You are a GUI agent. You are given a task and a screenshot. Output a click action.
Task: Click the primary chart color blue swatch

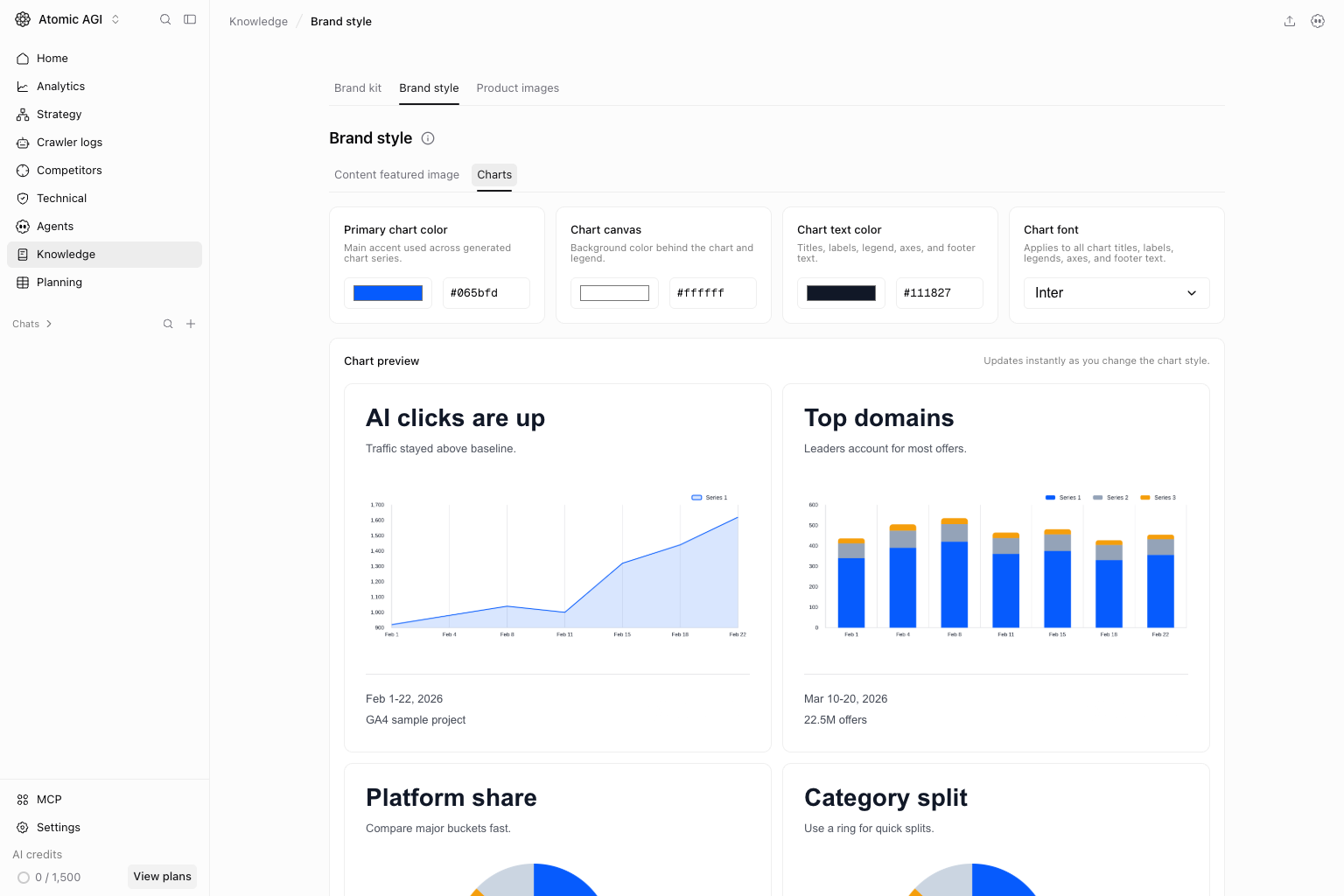pyautogui.click(x=388, y=293)
